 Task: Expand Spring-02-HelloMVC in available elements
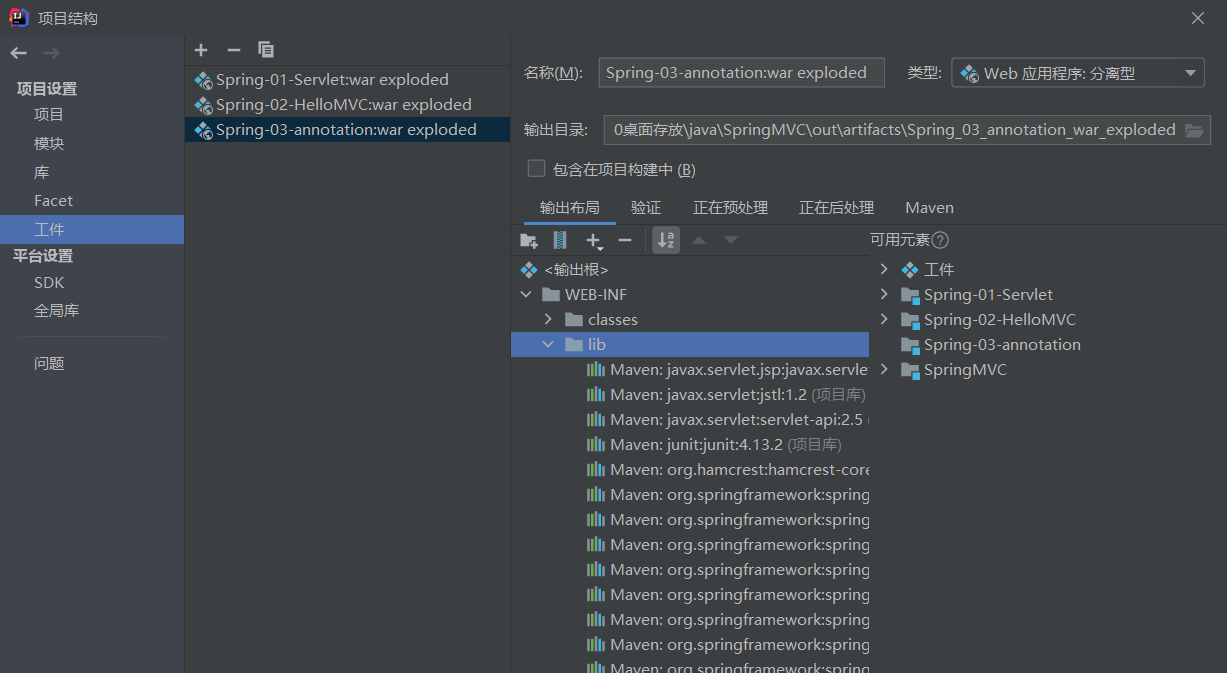point(884,320)
